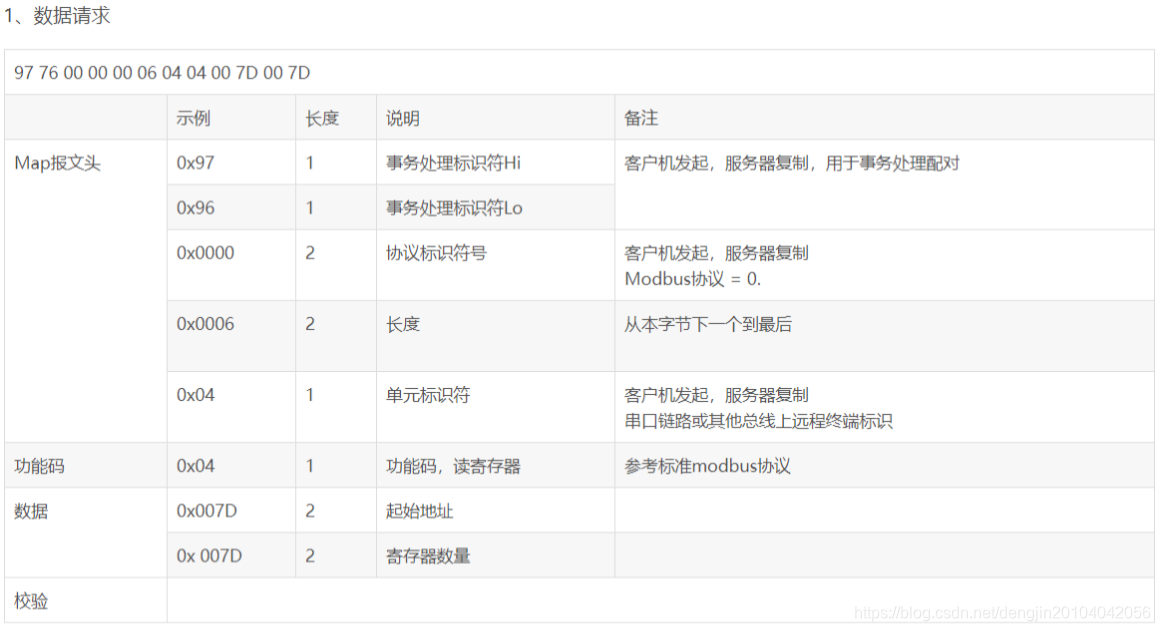Click '0x007D' in the 起始地址 row
This screenshot has height=631, width=1160.
point(206,512)
